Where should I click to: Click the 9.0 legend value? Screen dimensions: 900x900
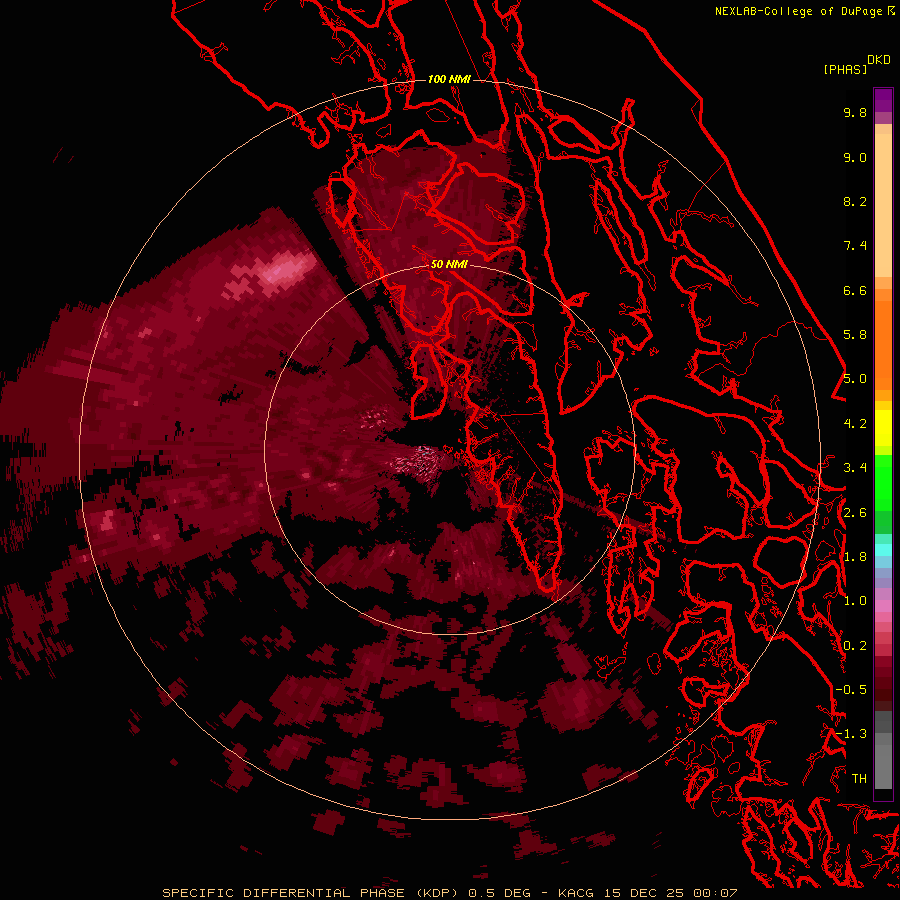point(855,157)
